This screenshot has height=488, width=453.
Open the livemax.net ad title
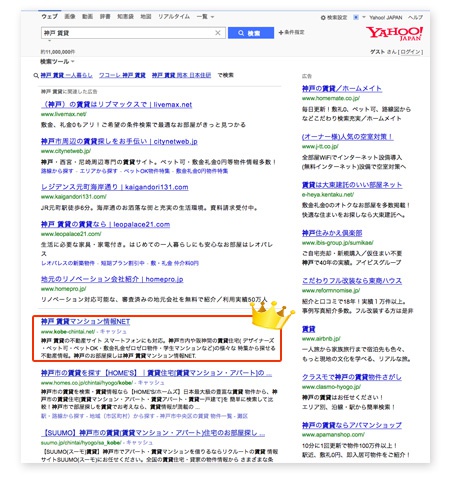116,105
